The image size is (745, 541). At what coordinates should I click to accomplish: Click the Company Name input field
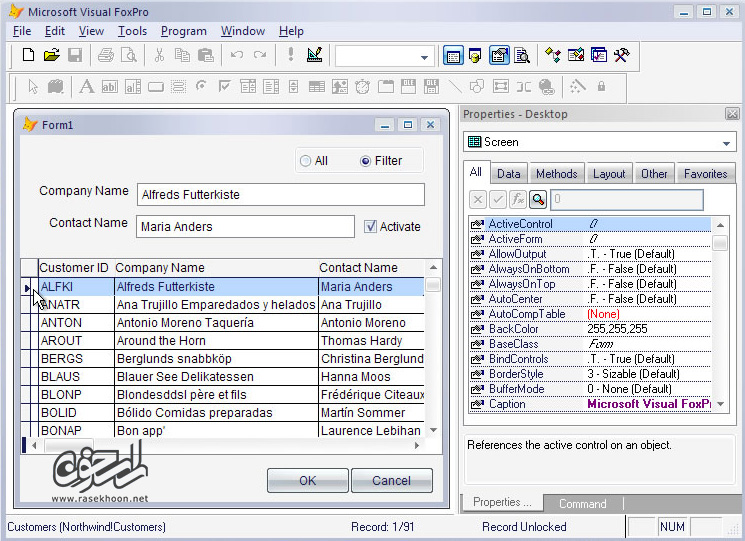tap(281, 195)
